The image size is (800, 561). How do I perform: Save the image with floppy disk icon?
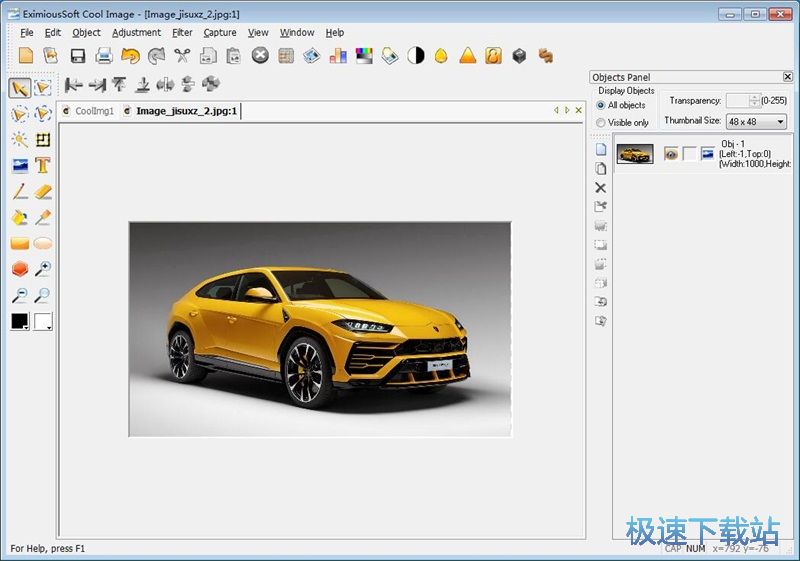point(77,56)
